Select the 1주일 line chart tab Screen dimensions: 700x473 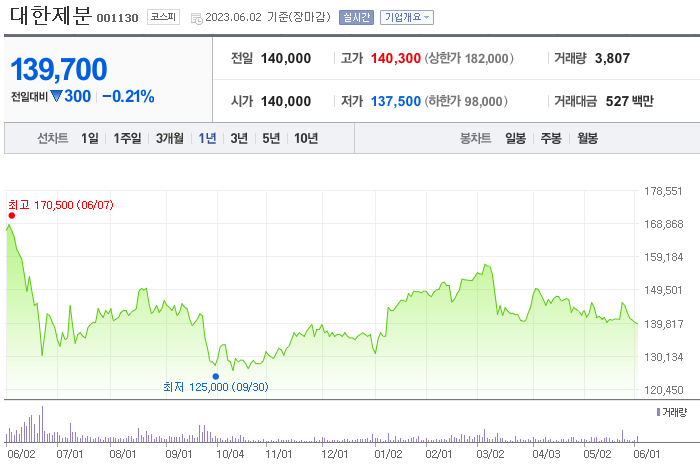[127, 138]
